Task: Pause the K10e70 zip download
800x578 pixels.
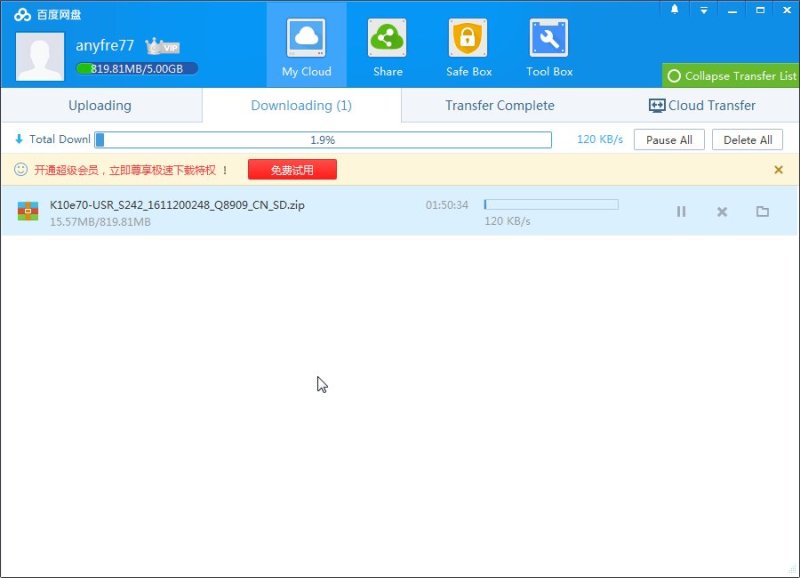Action: click(x=681, y=211)
